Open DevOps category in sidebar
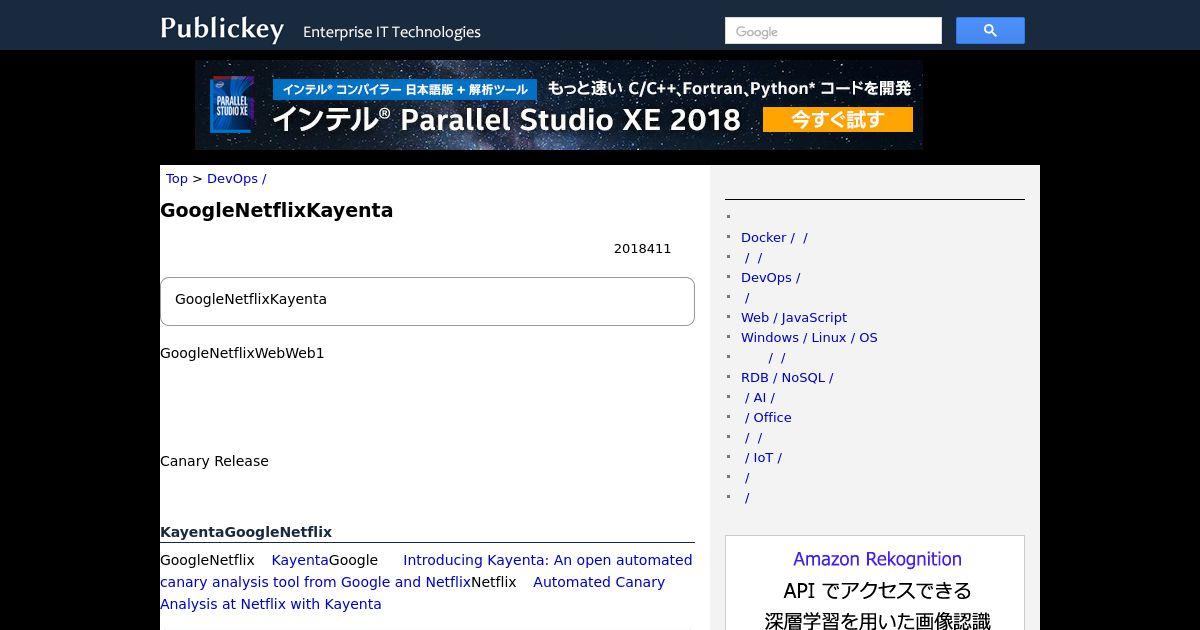 pos(770,278)
